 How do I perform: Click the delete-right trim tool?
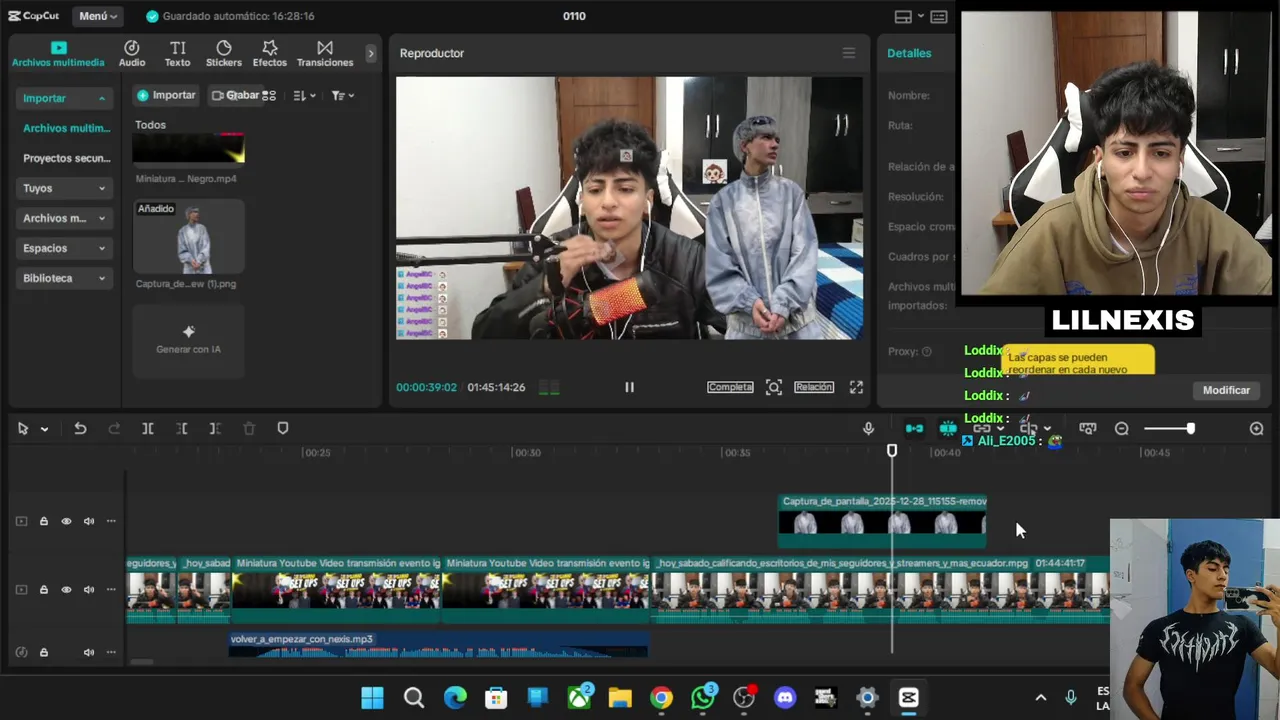[215, 428]
